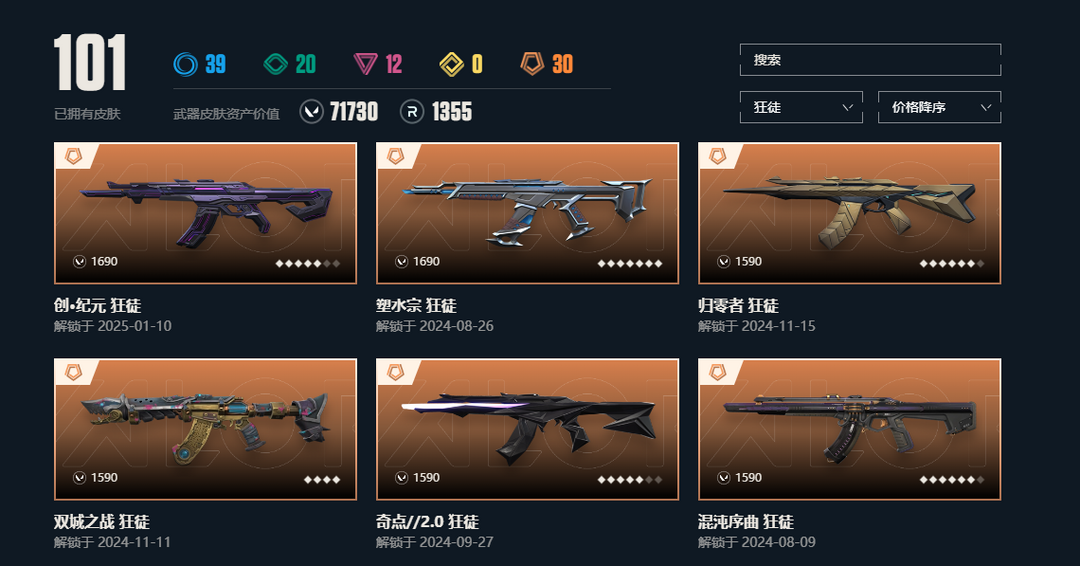Open the 归零者 狂徒 skin thumbnail
The width and height of the screenshot is (1080, 566).
[849, 213]
